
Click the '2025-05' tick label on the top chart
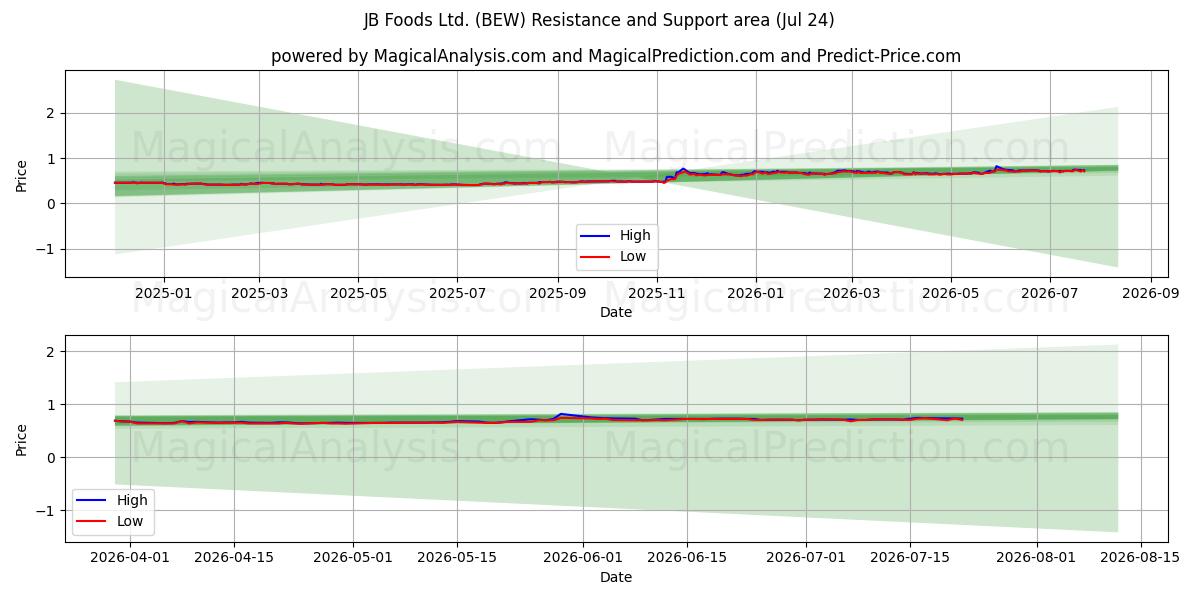[358, 294]
